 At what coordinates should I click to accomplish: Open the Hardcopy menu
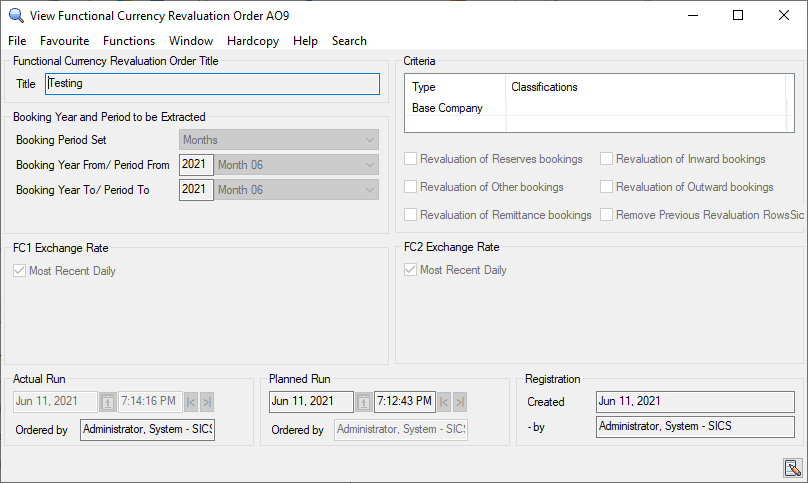point(254,41)
